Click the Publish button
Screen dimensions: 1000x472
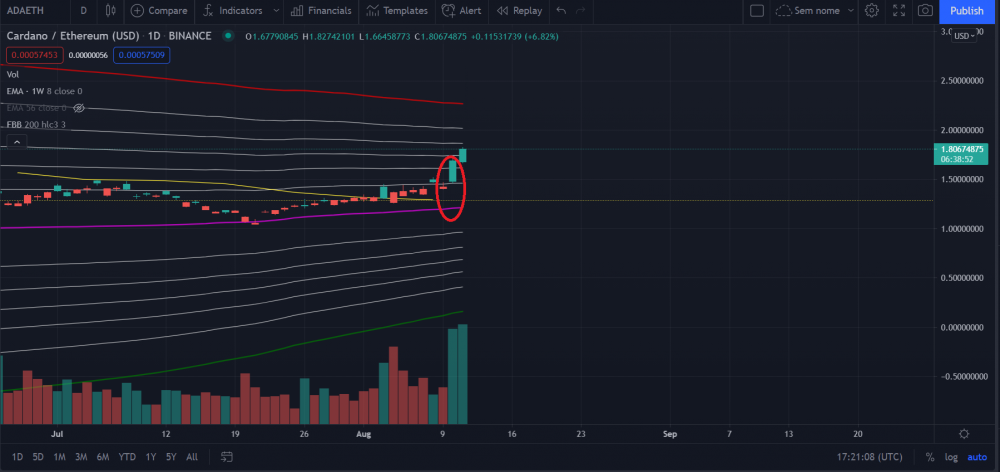click(x=967, y=11)
